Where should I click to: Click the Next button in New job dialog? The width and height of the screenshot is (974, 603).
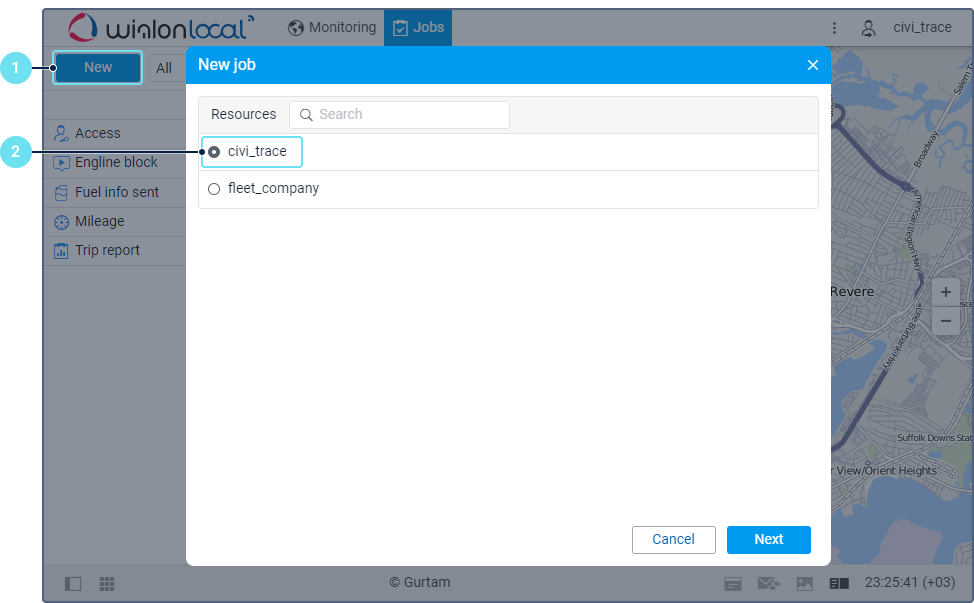tap(768, 540)
